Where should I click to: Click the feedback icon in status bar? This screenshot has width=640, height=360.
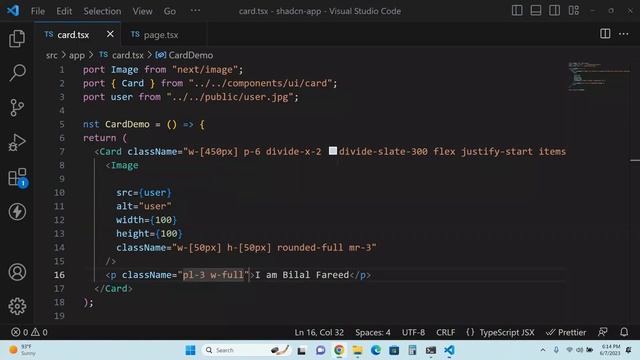click(602, 332)
